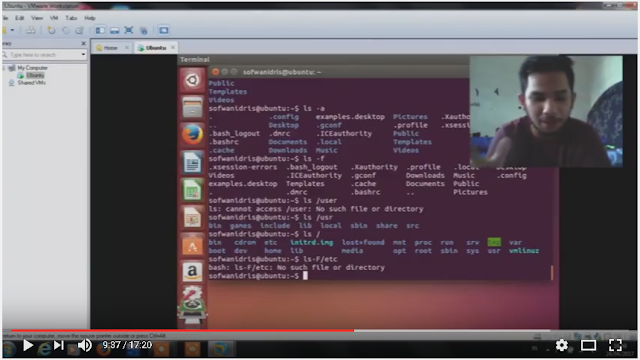Enter VMware full screen mode icon
Viewport: 640px width, 360px height.
[x=129, y=30]
